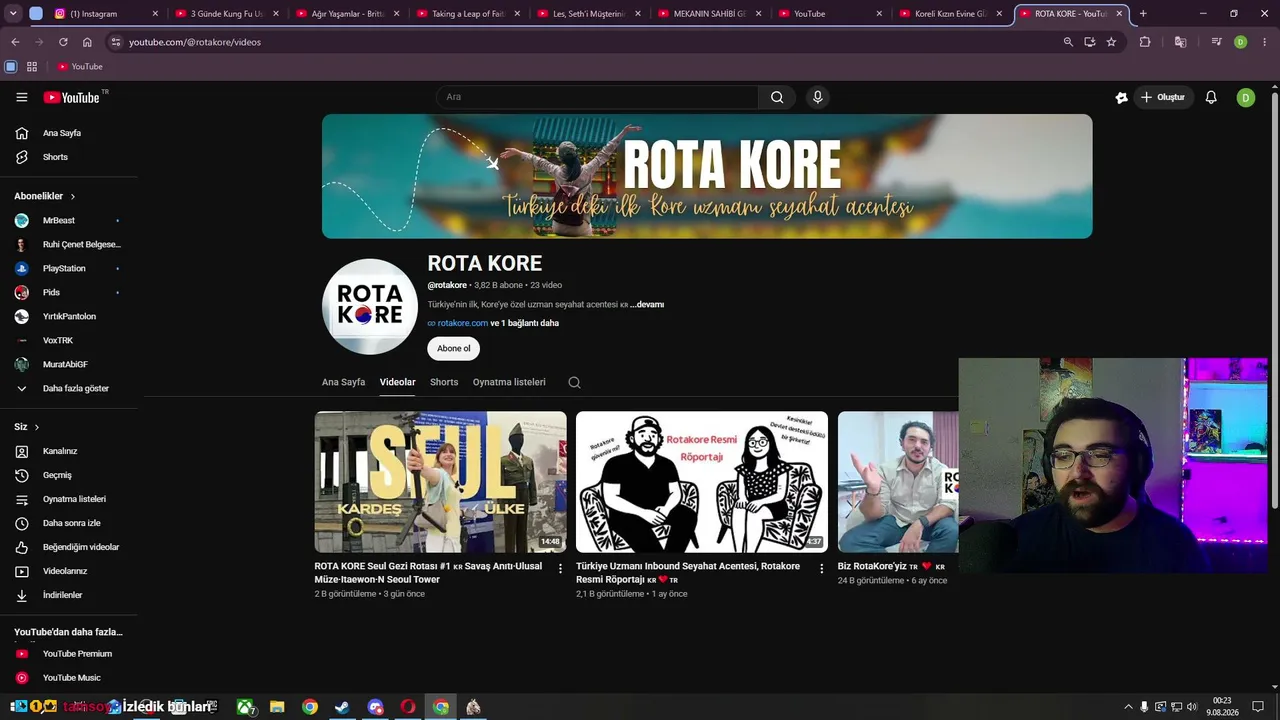1280x720 pixels.
Task: Open the Opera icon in the taskbar
Action: click(408, 707)
